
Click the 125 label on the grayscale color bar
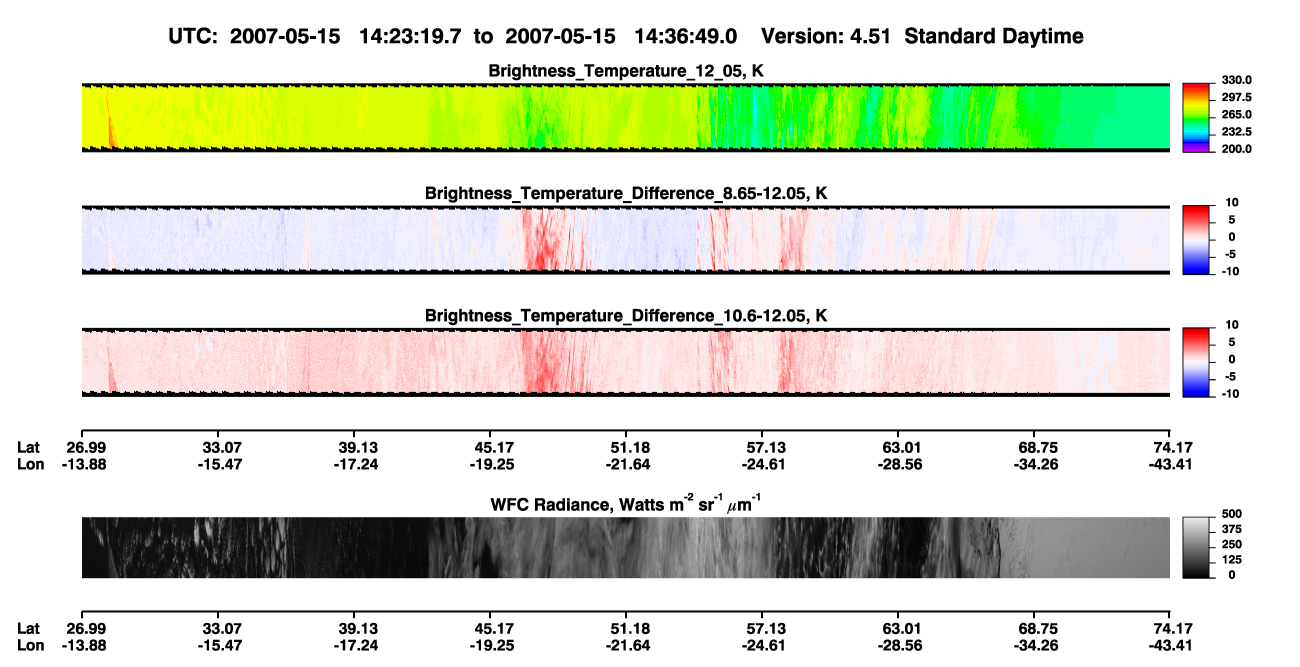point(1231,560)
